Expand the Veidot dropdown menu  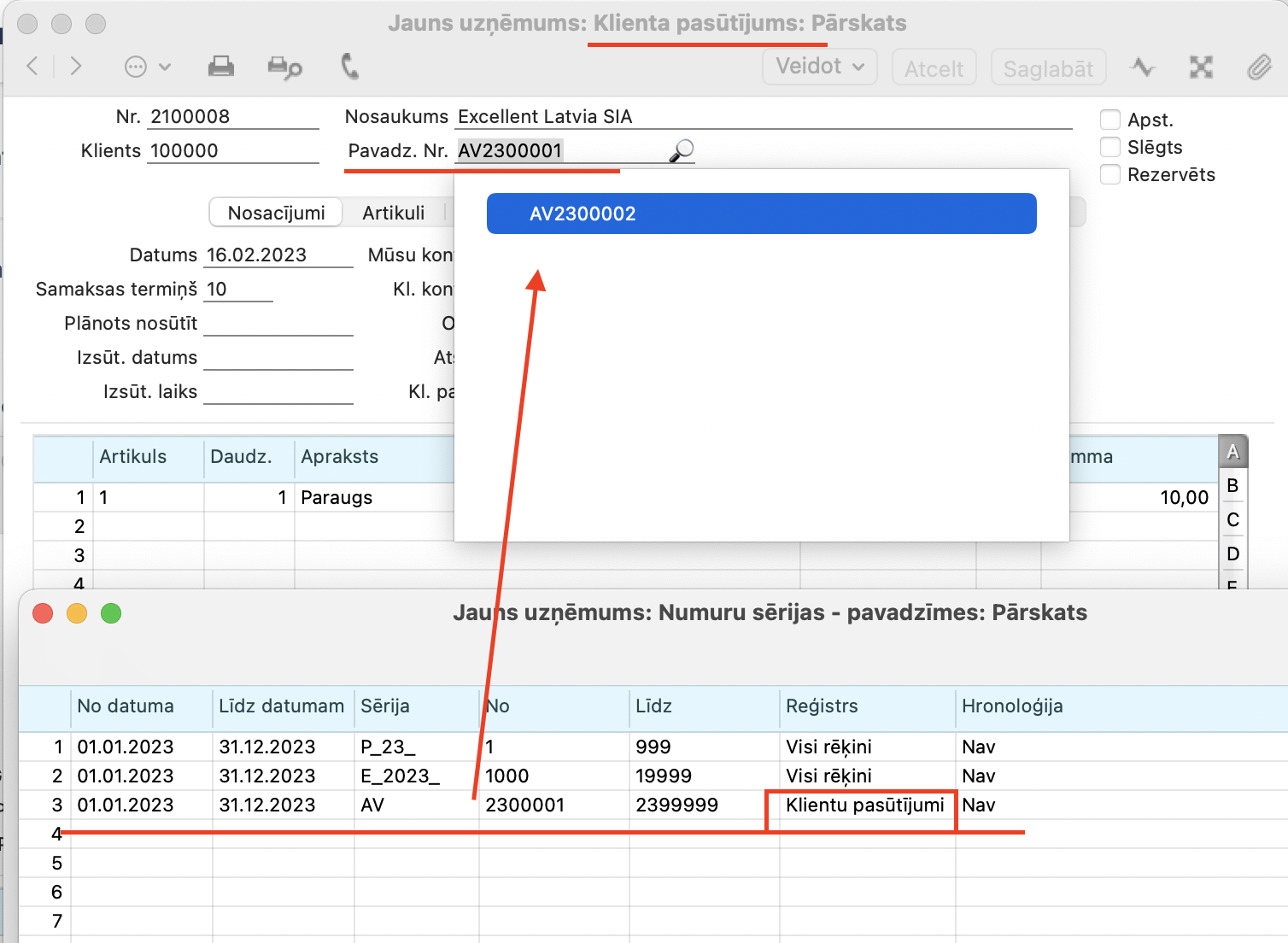click(x=819, y=67)
